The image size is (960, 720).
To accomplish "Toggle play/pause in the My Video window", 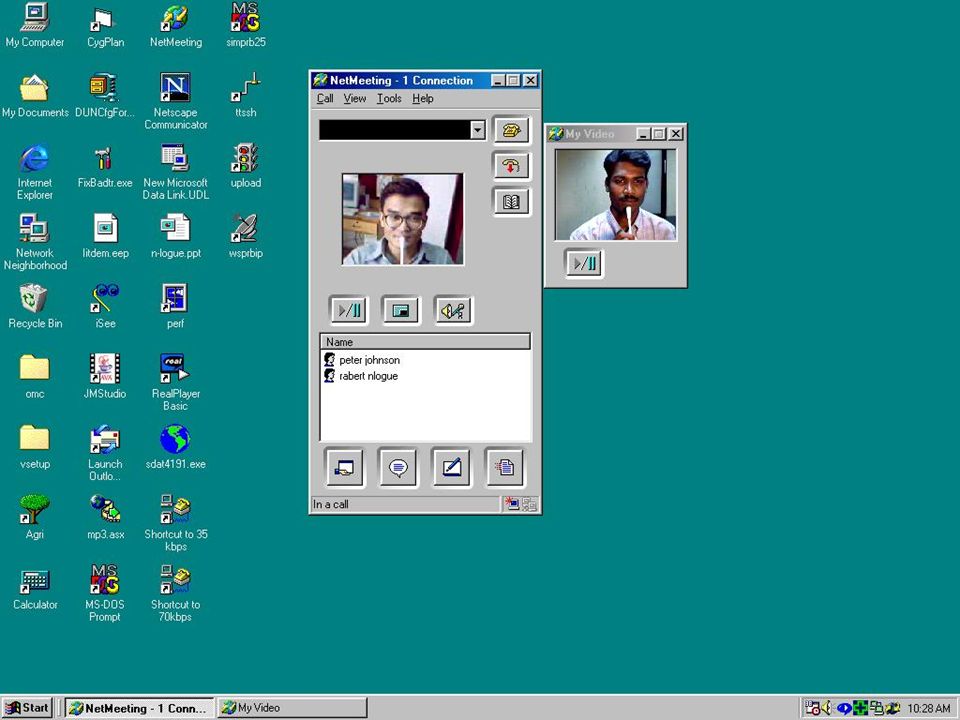I will pyautogui.click(x=583, y=263).
